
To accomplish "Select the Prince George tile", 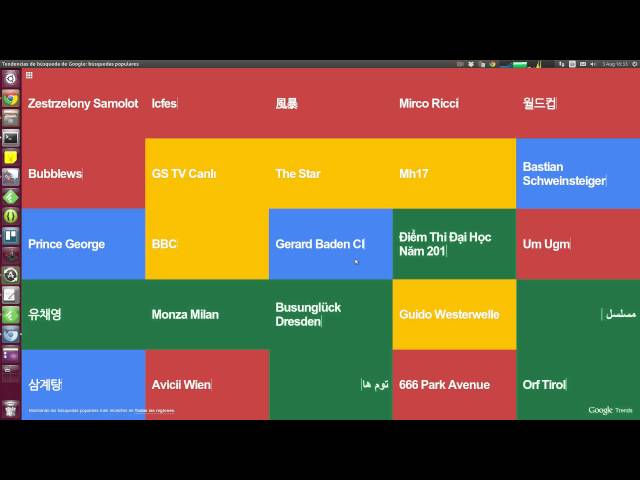I will point(83,244).
